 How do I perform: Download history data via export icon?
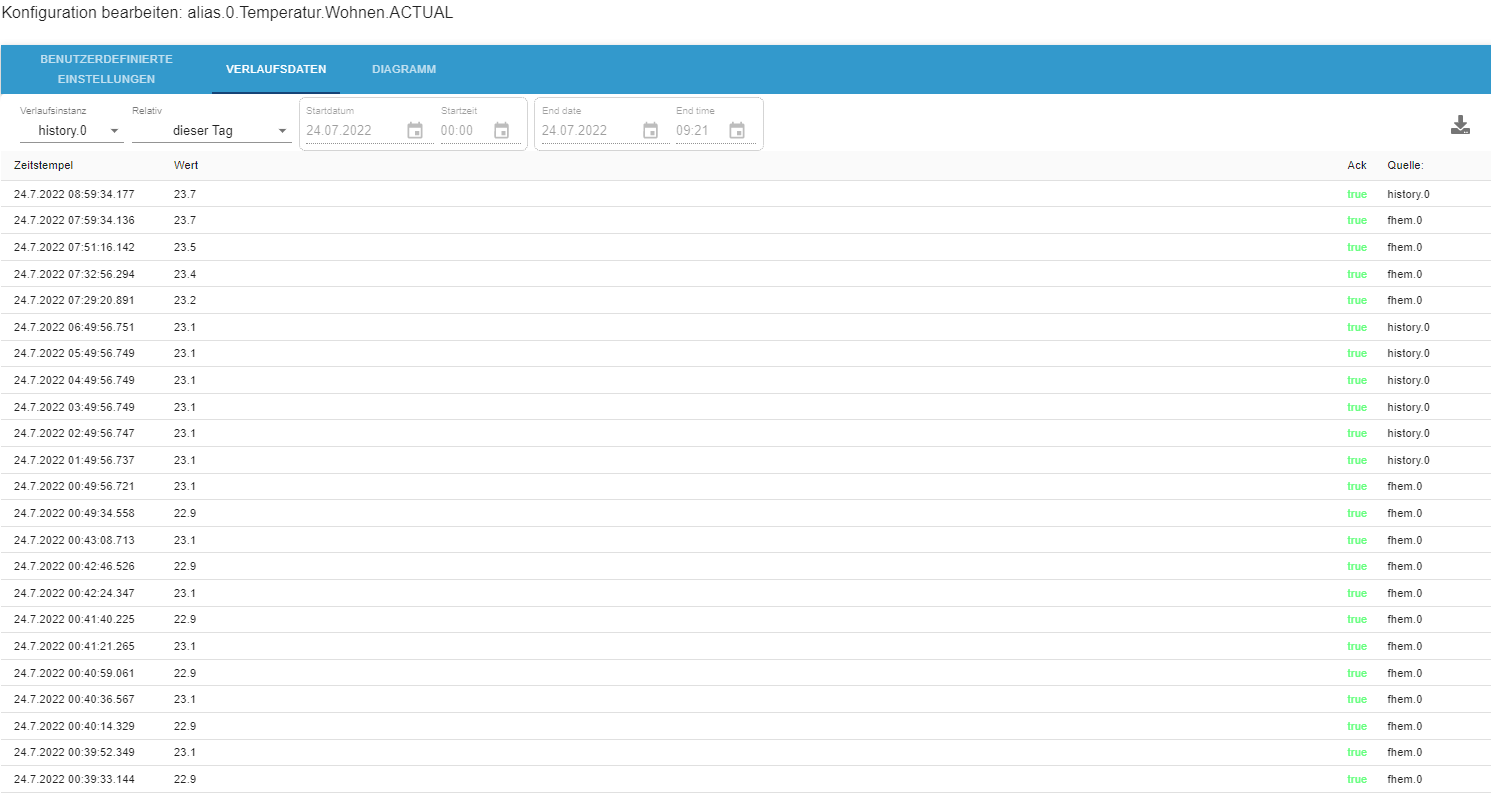pos(1460,125)
